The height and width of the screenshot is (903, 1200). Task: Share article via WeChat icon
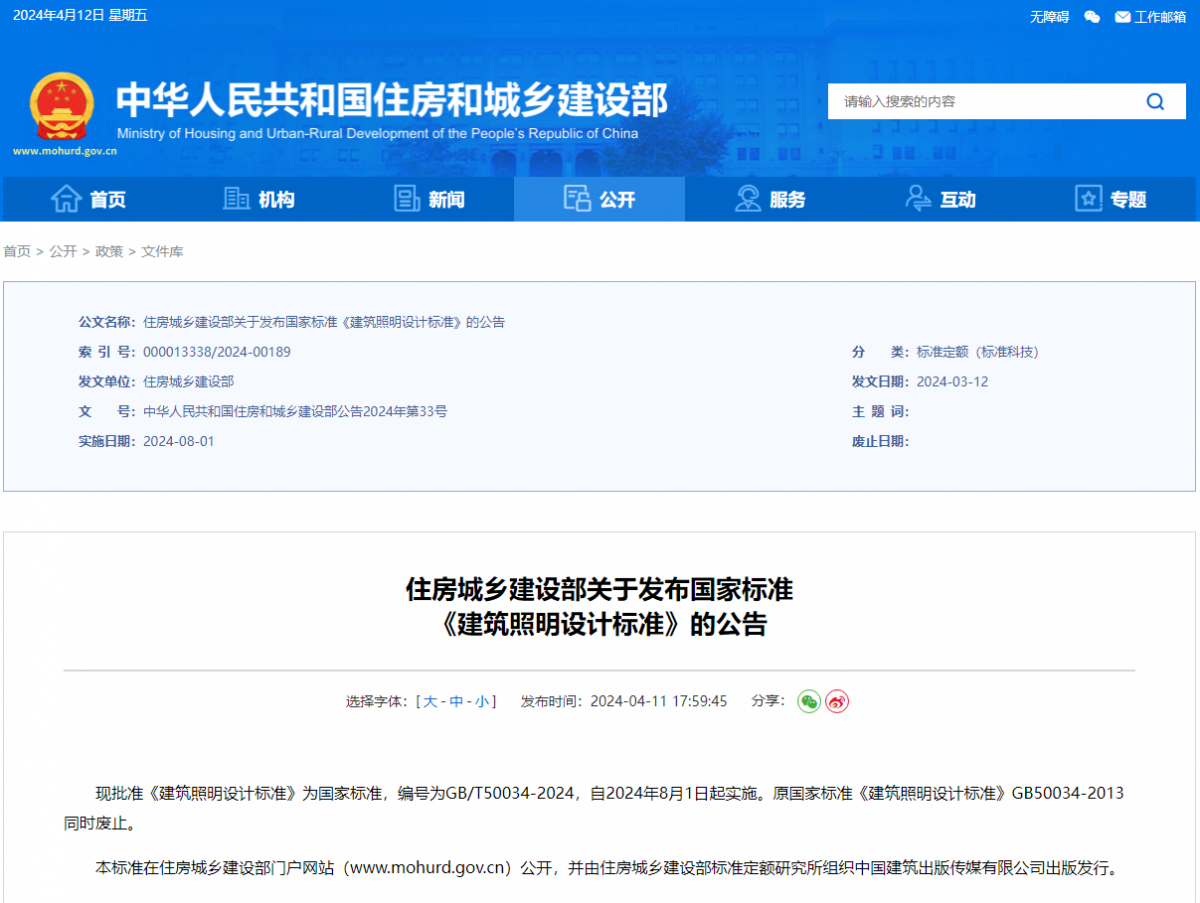pyautogui.click(x=808, y=701)
